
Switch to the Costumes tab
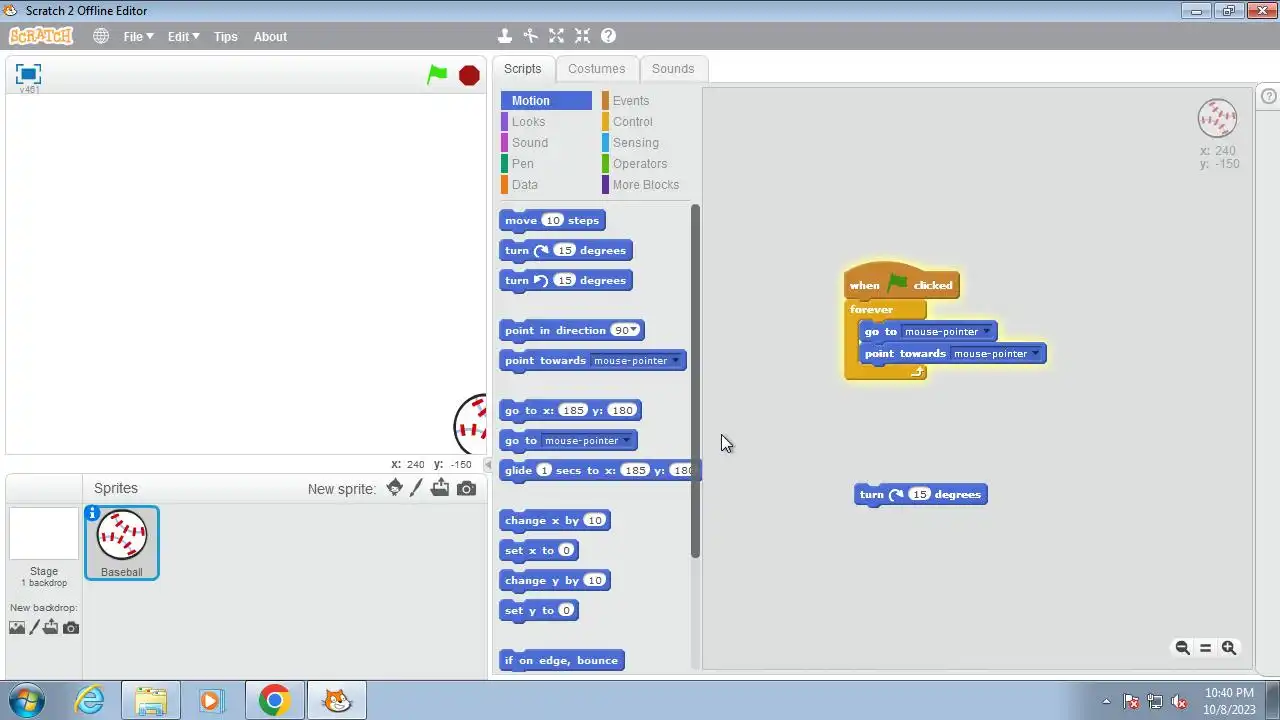click(x=596, y=68)
